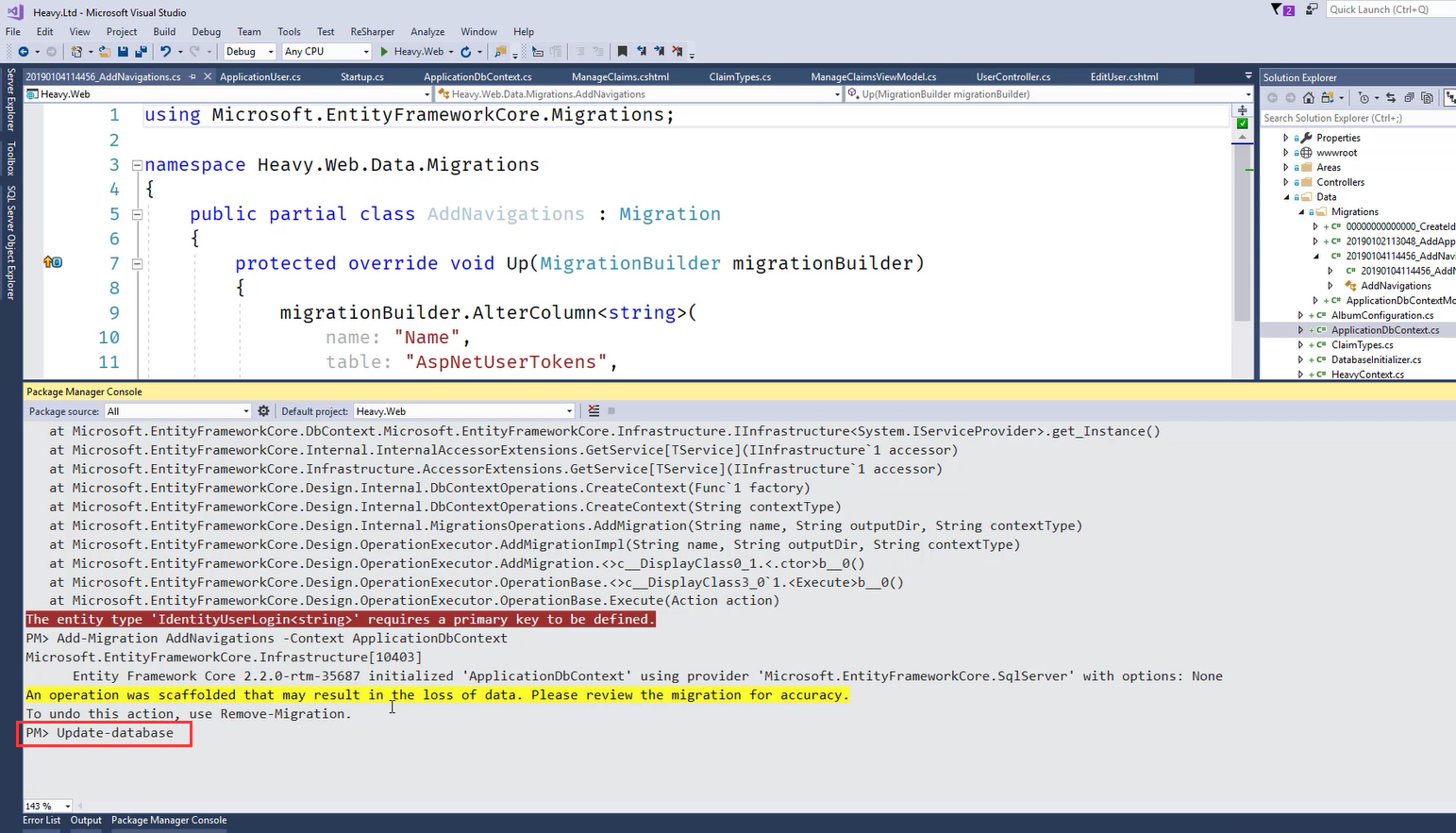Open the Default project dropdown
The height and width of the screenshot is (833, 1456).
(463, 411)
